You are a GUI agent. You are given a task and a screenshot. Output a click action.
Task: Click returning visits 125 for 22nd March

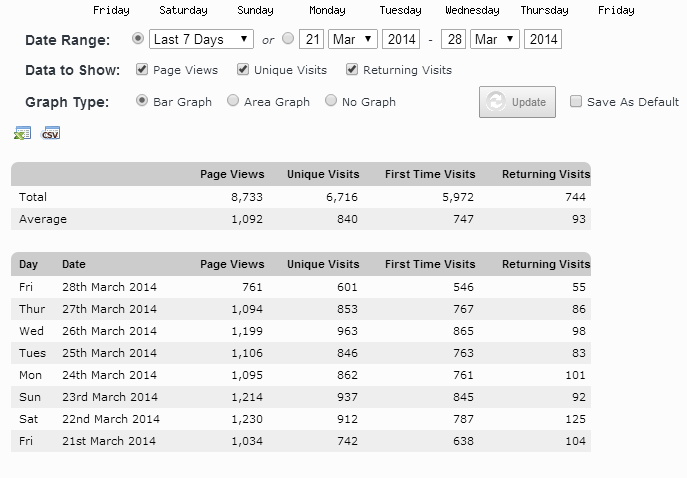tap(575, 419)
